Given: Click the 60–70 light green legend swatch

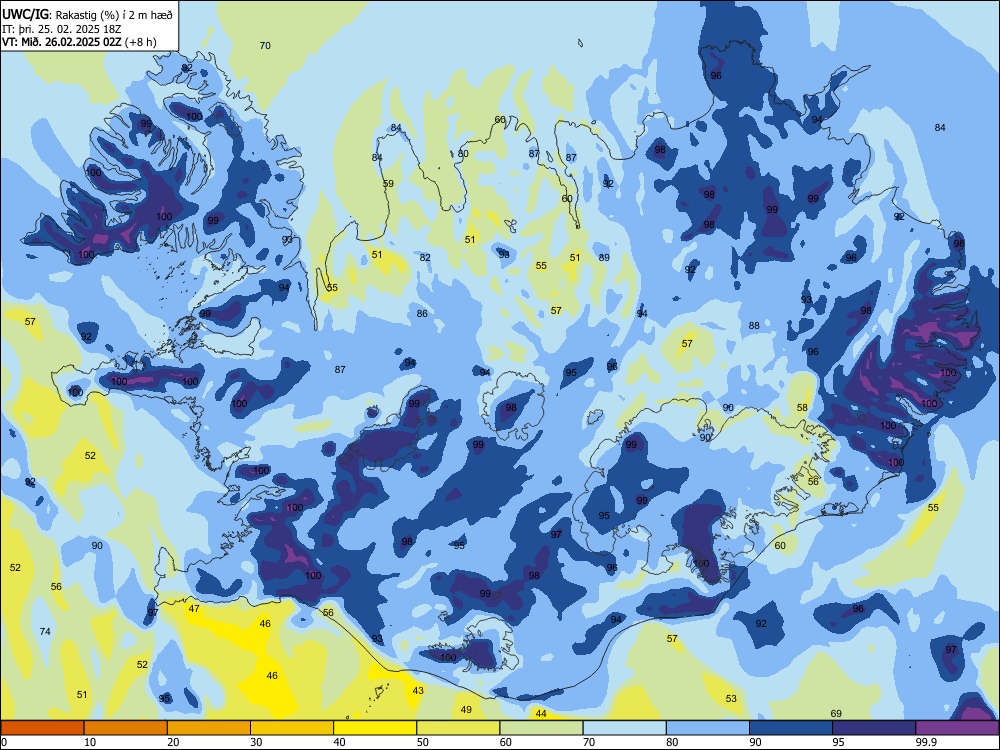Looking at the screenshot, I should (x=541, y=728).
